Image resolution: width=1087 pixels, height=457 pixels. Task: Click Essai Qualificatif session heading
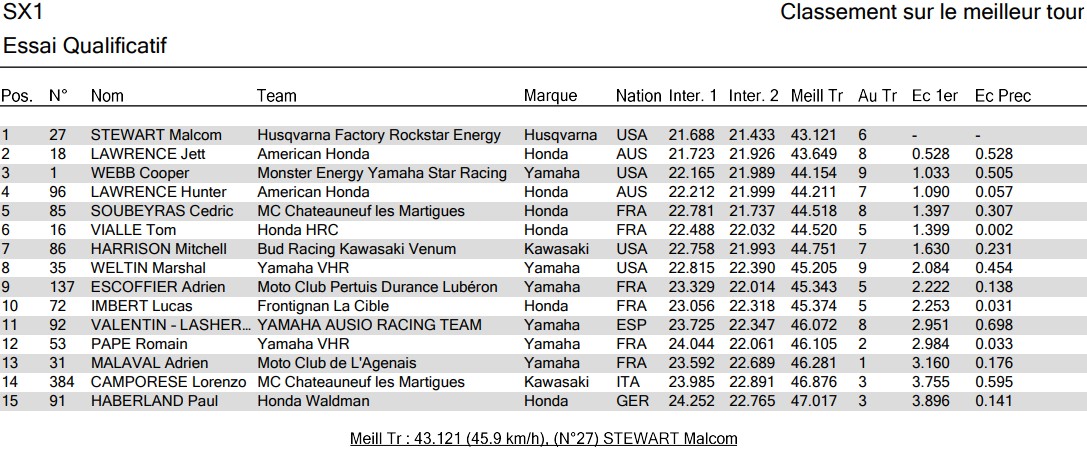85,46
